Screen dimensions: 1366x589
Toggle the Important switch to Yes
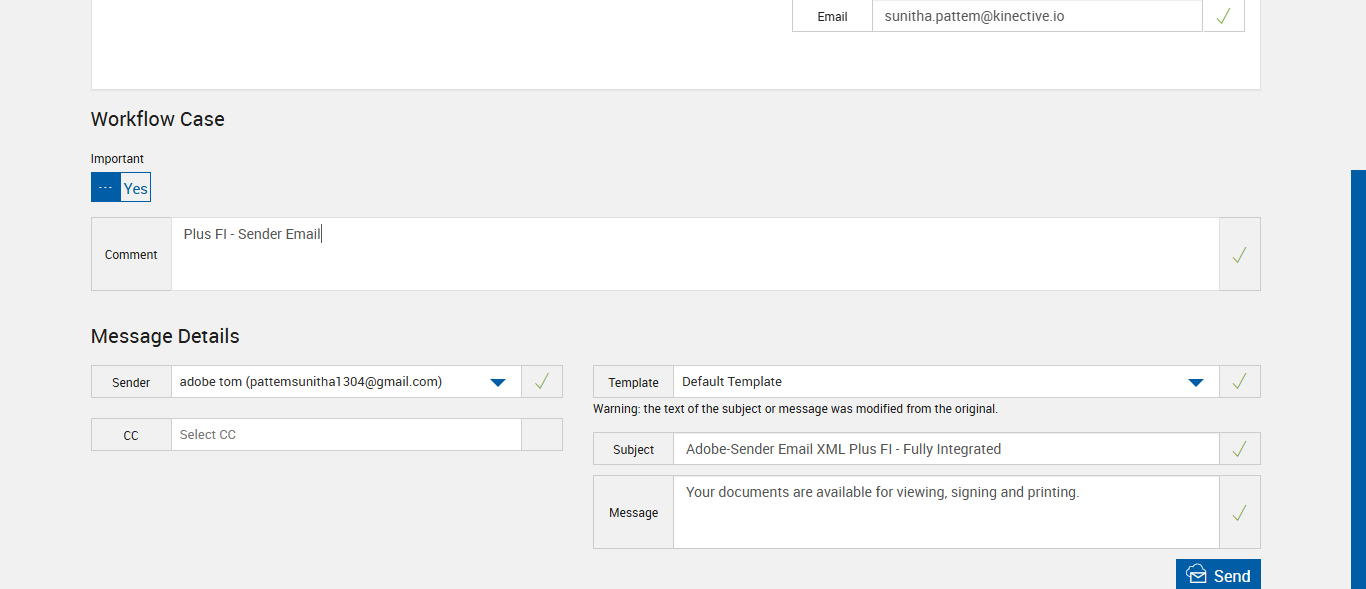tap(136, 188)
